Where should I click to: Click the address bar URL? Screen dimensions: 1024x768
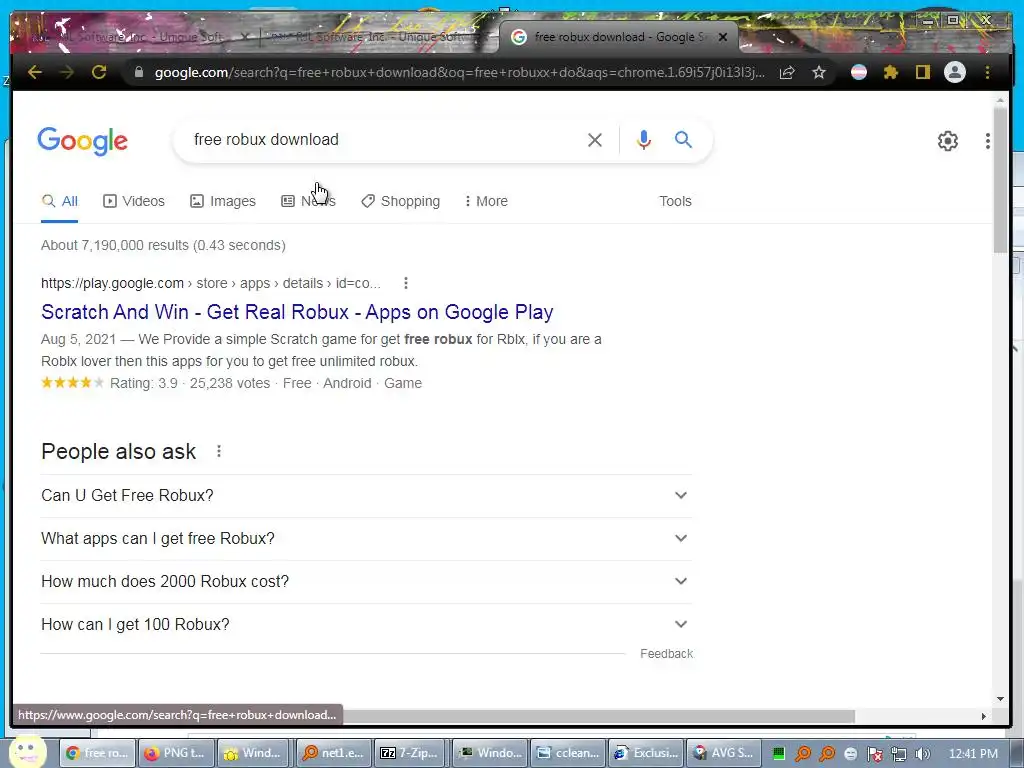click(459, 72)
